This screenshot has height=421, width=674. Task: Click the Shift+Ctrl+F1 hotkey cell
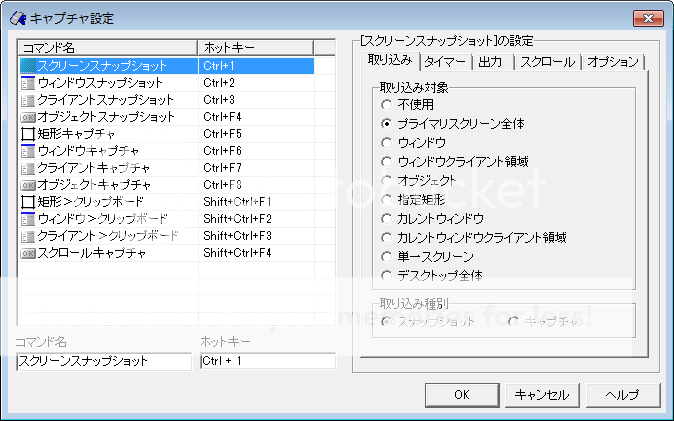point(256,202)
